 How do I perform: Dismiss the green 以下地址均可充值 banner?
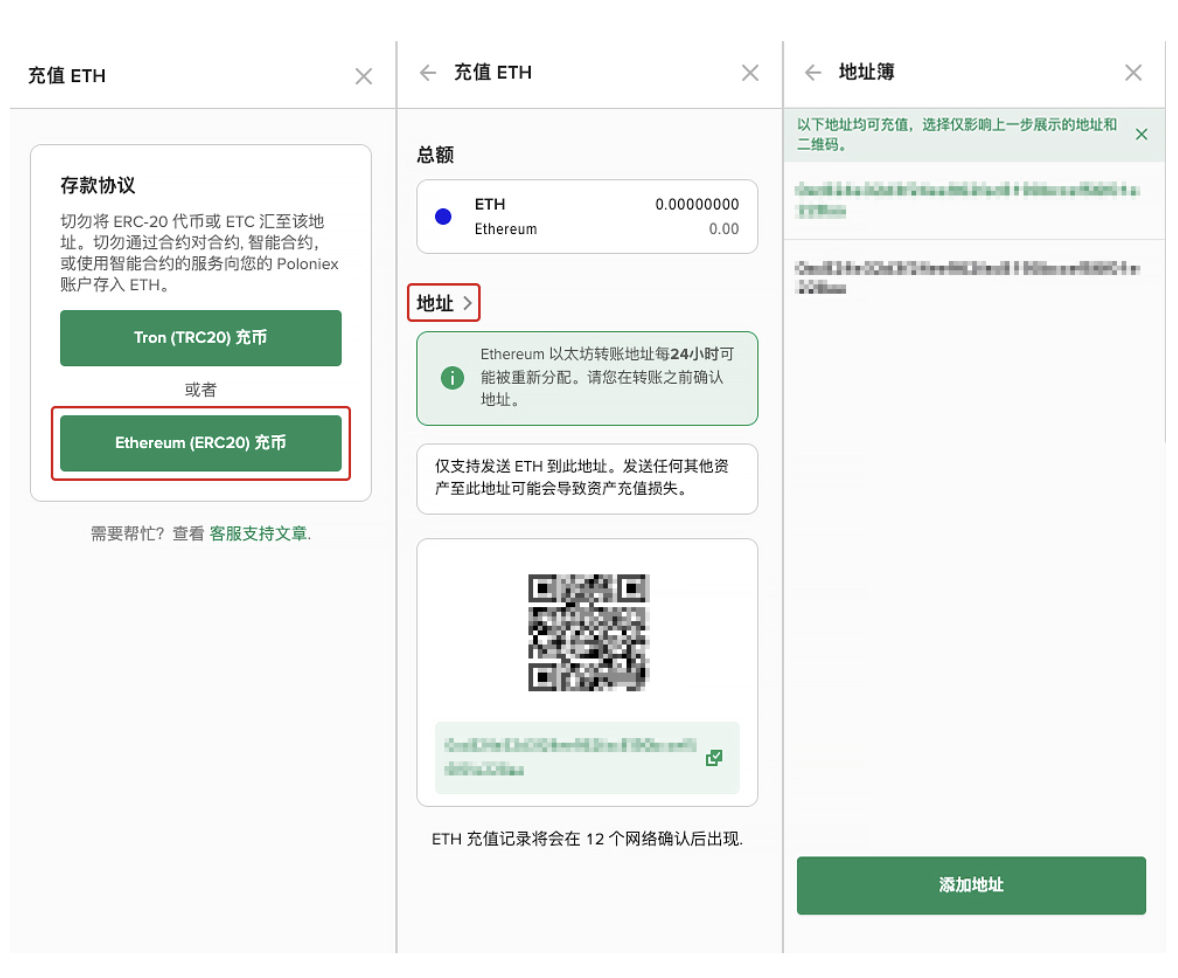(x=1141, y=134)
